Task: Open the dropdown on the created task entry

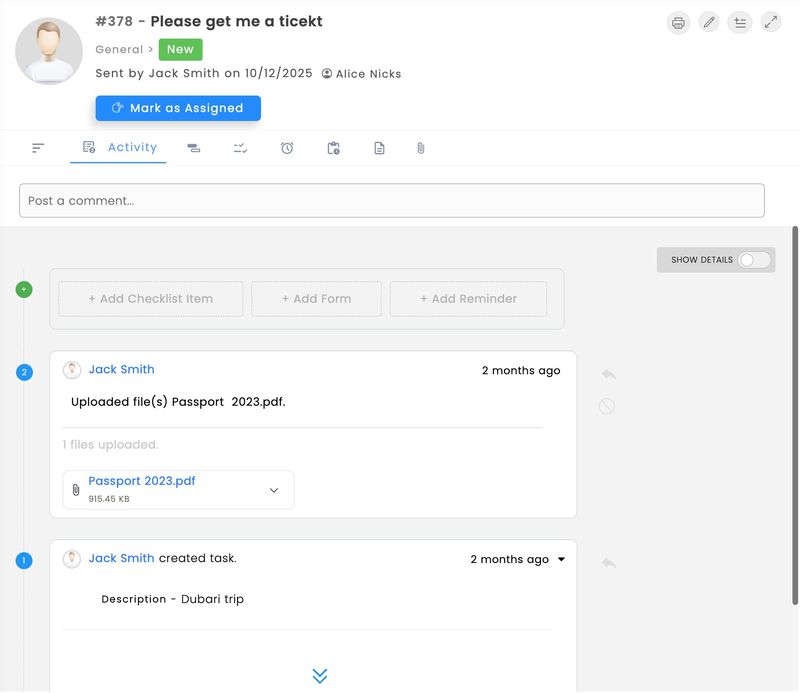Action: 560,559
